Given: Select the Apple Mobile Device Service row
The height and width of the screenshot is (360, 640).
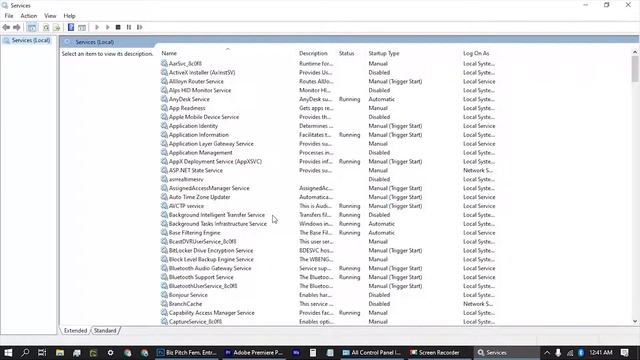Looking at the screenshot, I should pyautogui.click(x=327, y=117).
